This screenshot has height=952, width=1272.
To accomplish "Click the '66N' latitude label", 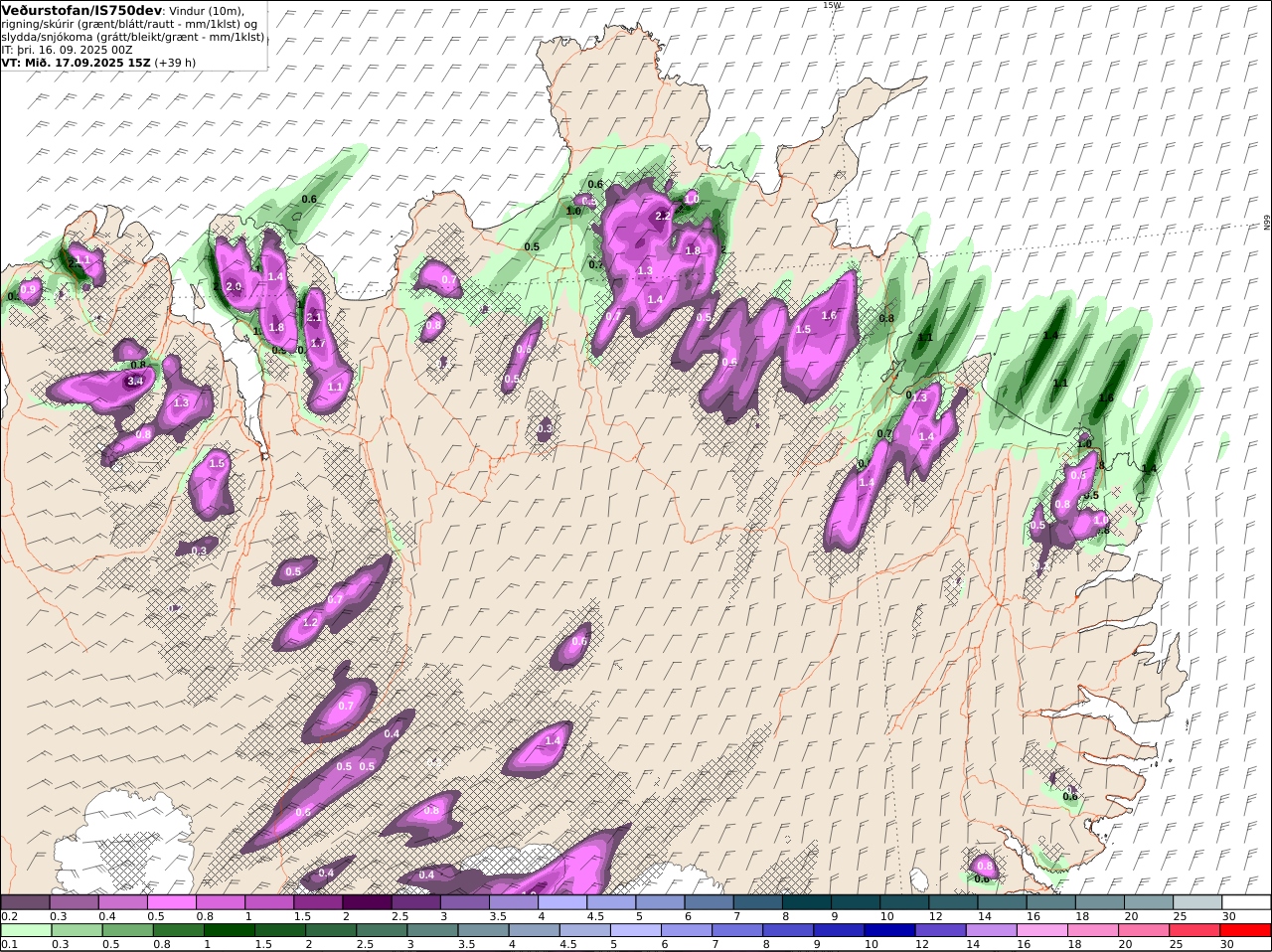I will tap(1267, 224).
